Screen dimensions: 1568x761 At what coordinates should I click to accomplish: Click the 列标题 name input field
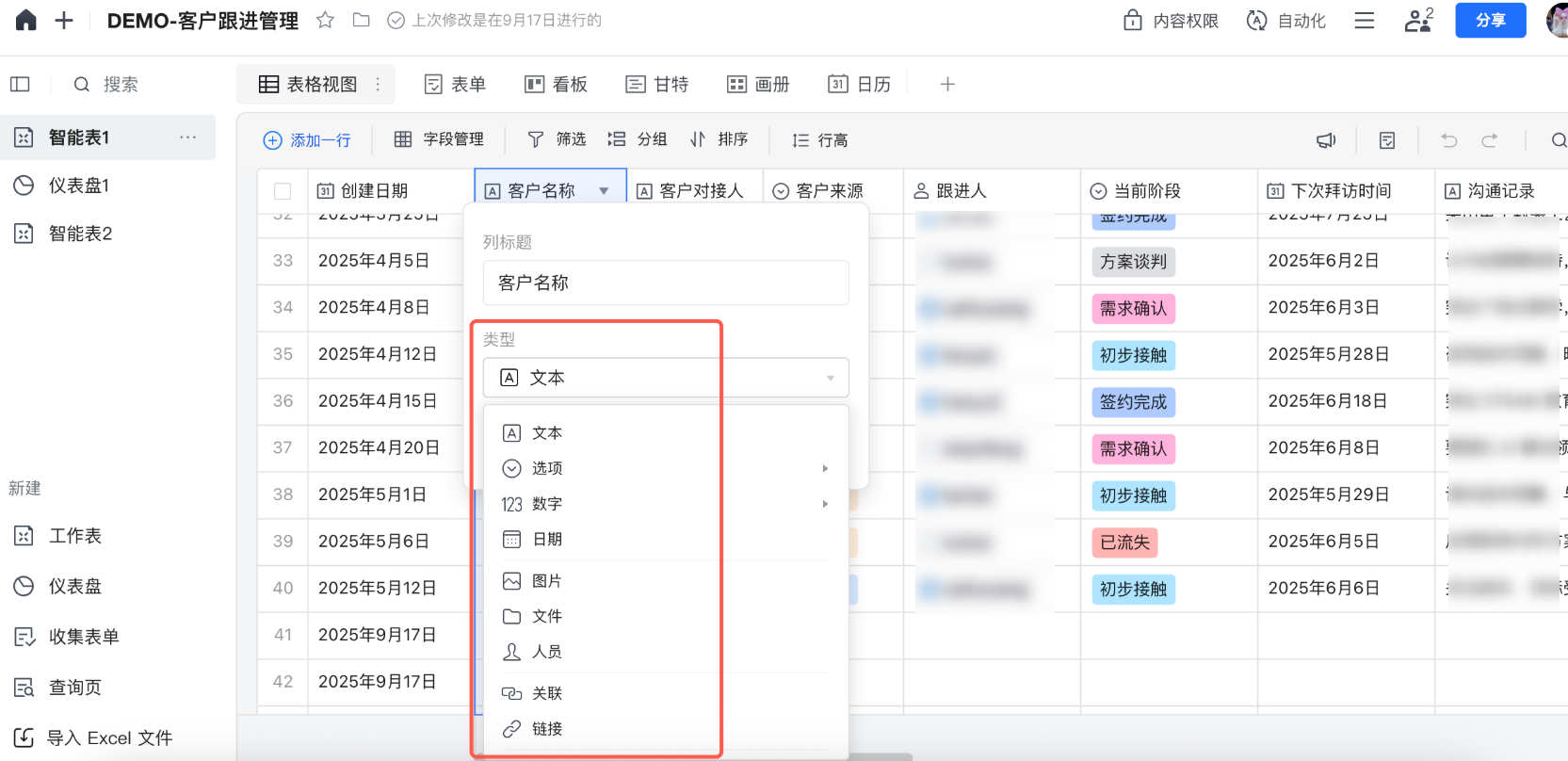pyautogui.click(x=666, y=283)
